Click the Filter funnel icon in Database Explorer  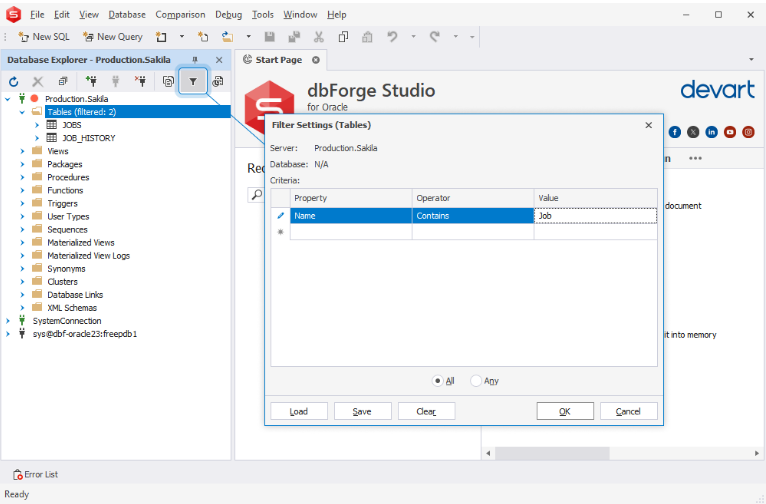point(193,82)
